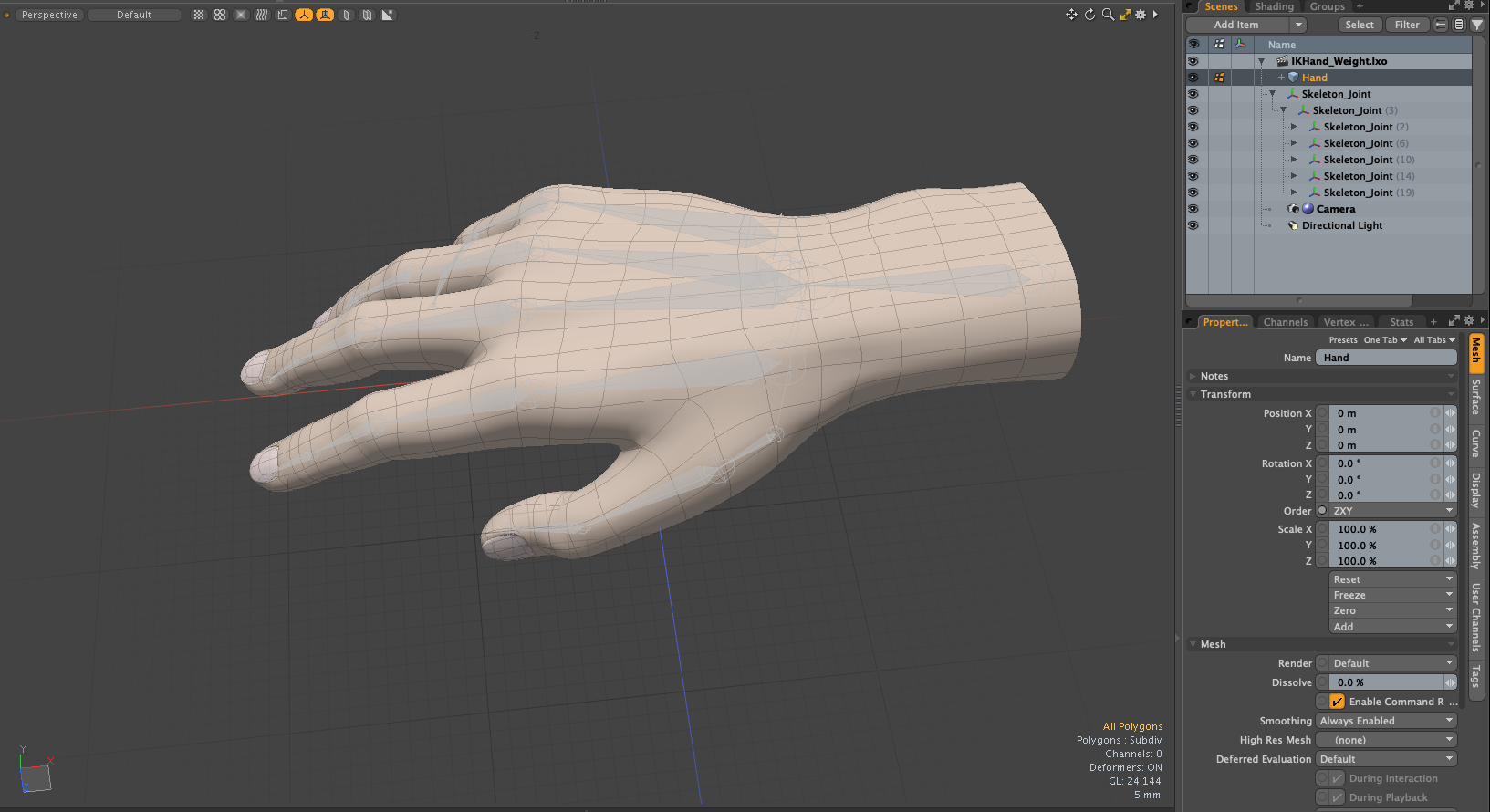Click the Name field containing Hand
The height and width of the screenshot is (812, 1490).
(1385, 358)
